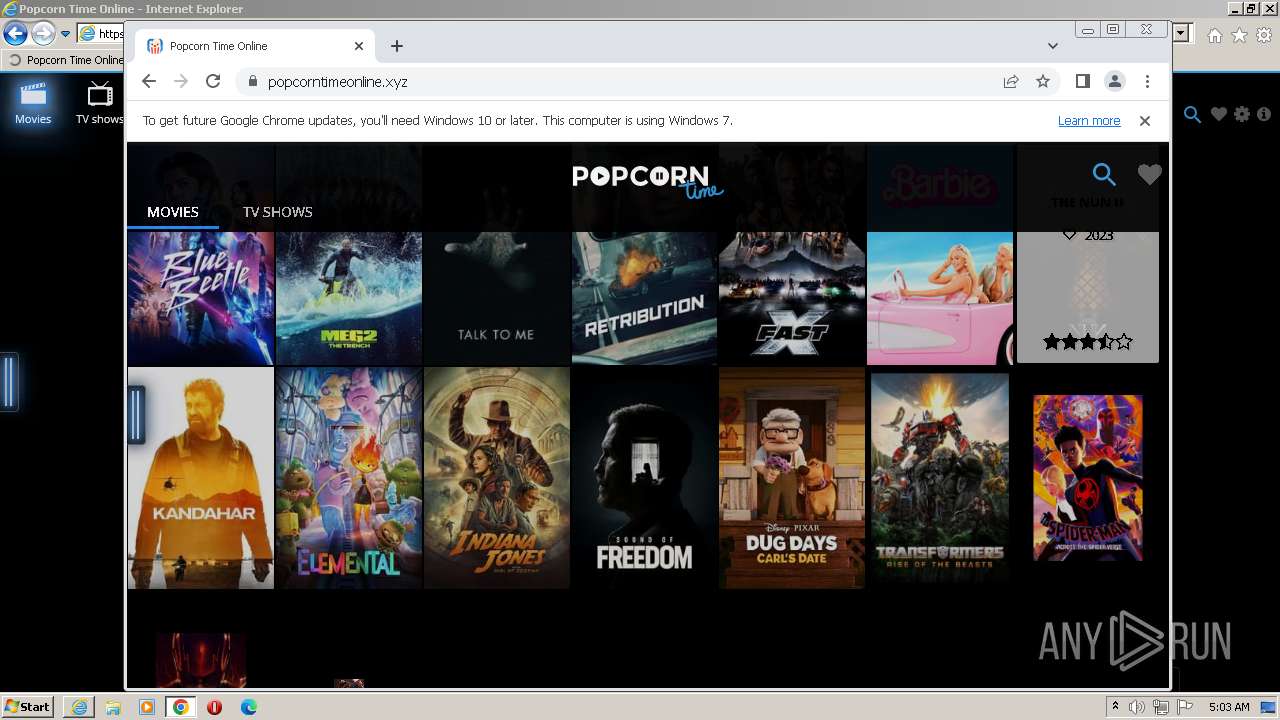1280x720 pixels.
Task: Close the Popcorn Time Online Chrome tab
Action: point(359,46)
